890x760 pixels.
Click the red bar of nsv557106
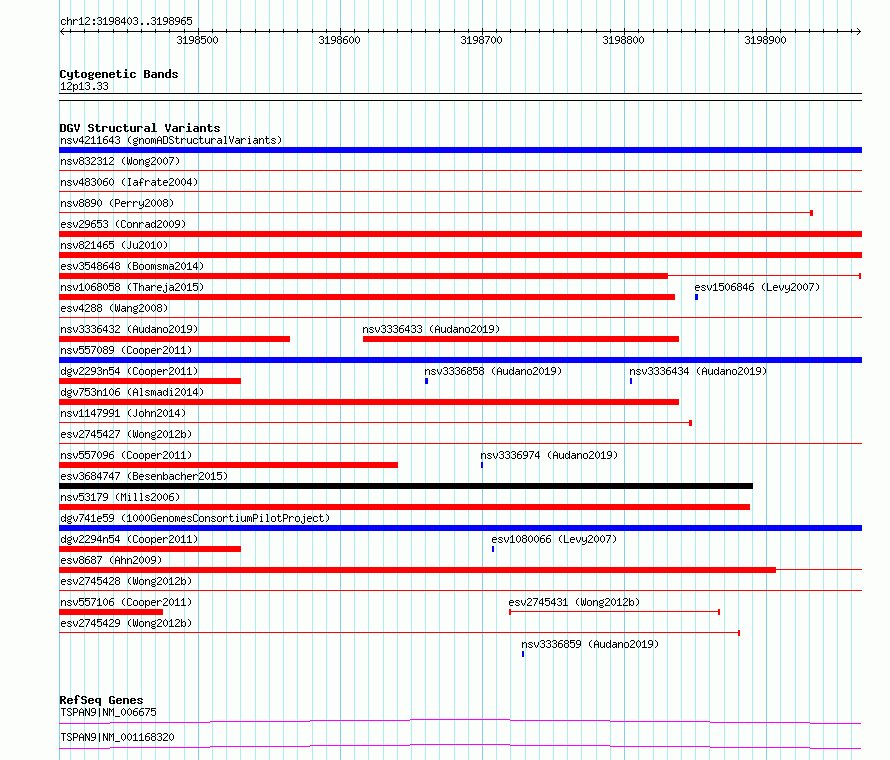(x=111, y=612)
